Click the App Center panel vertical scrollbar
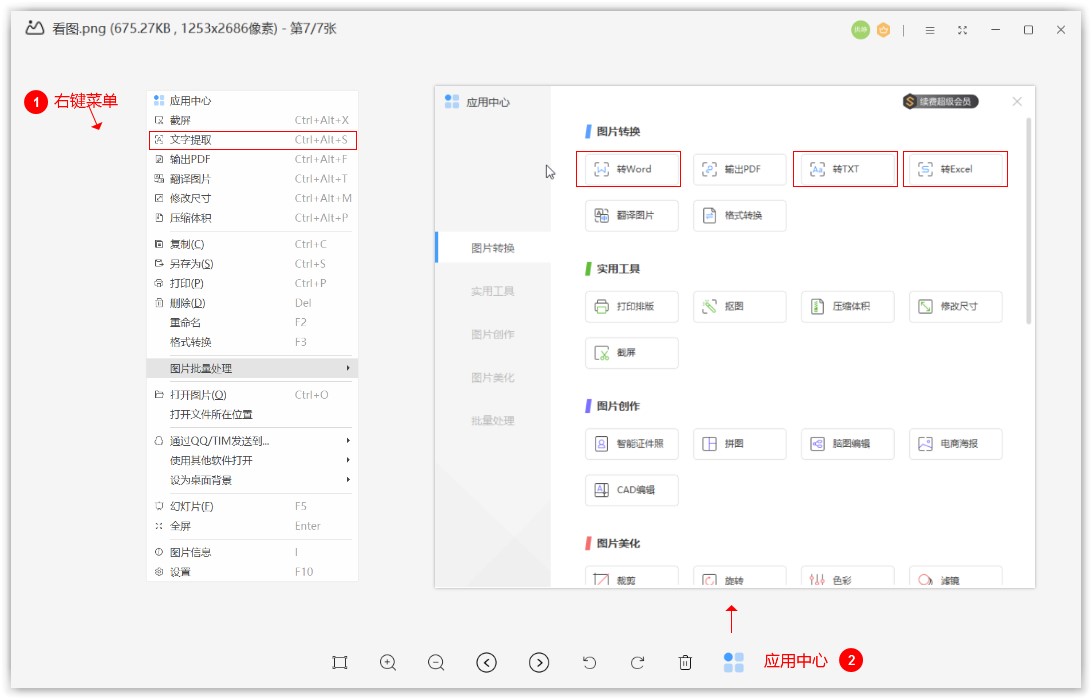 (1028, 220)
